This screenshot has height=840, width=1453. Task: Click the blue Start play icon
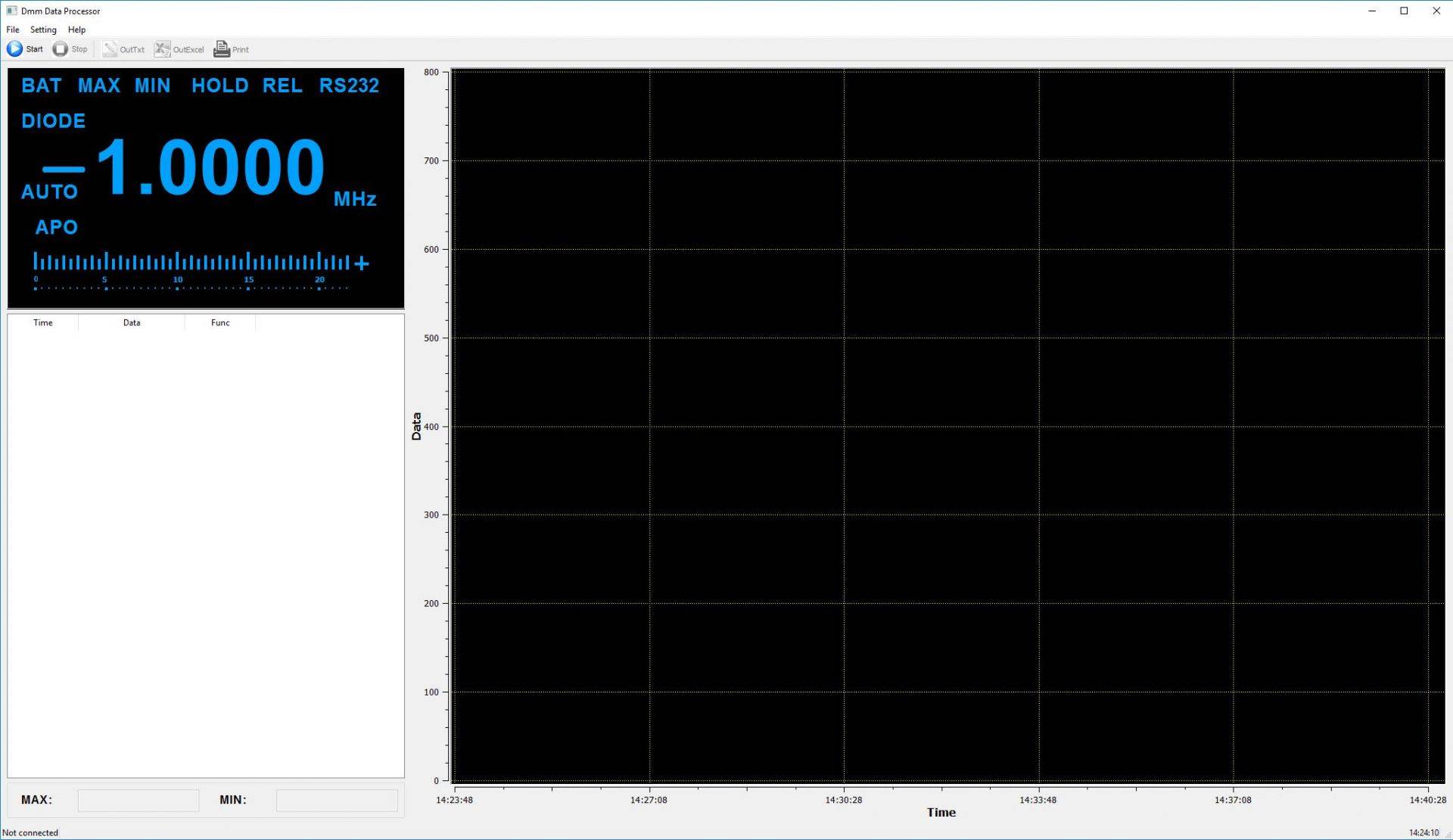pos(15,49)
